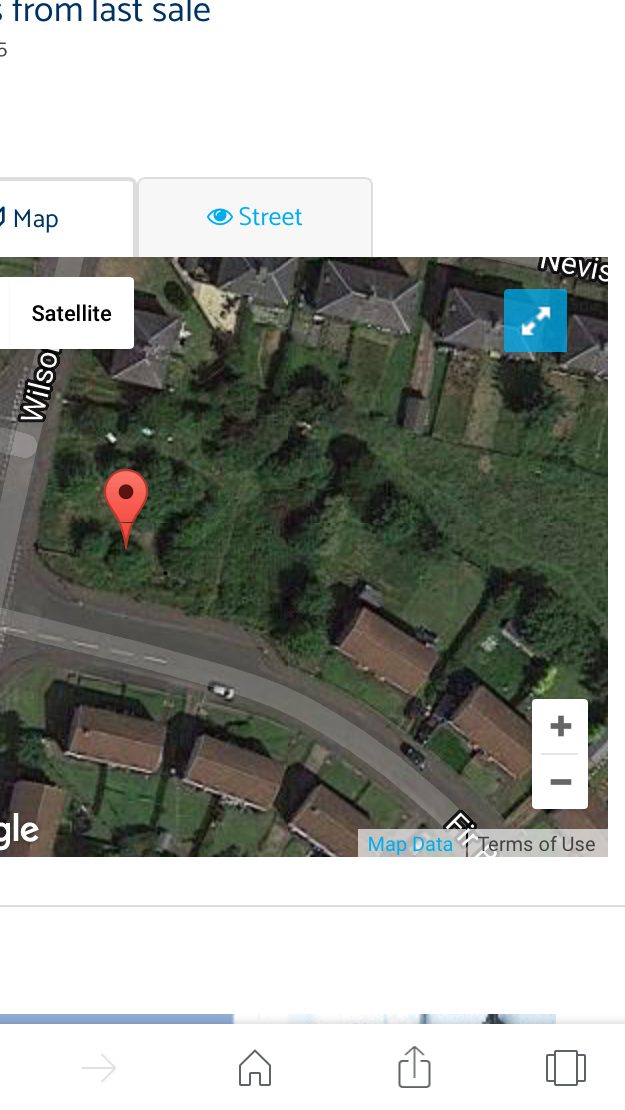Image resolution: width=625 pixels, height=1110 pixels.
Task: Open the browser tabs overview icon
Action: click(566, 1067)
